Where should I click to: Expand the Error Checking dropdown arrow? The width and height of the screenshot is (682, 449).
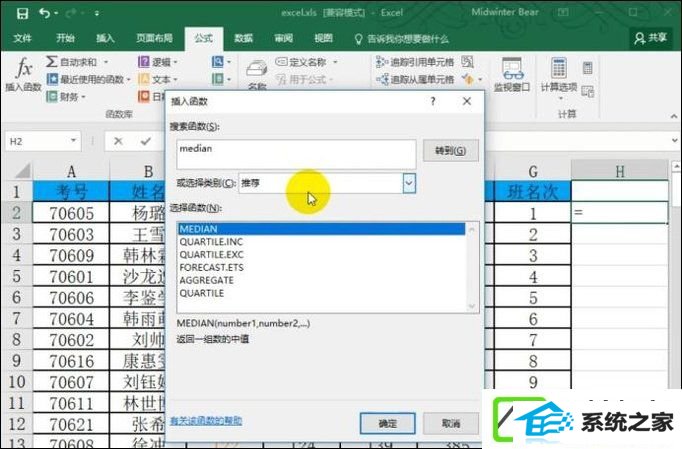pos(480,79)
